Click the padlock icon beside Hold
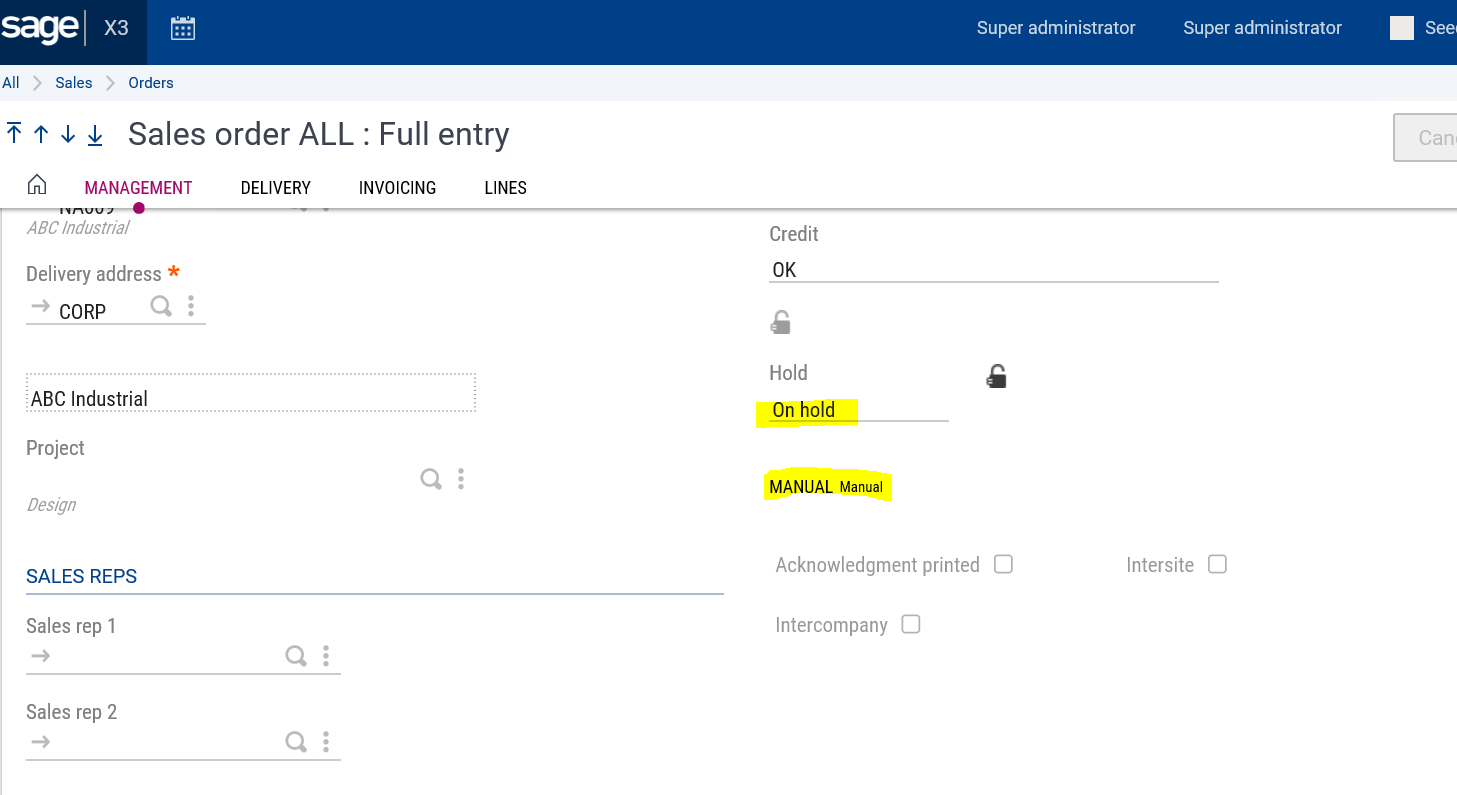 [x=996, y=376]
